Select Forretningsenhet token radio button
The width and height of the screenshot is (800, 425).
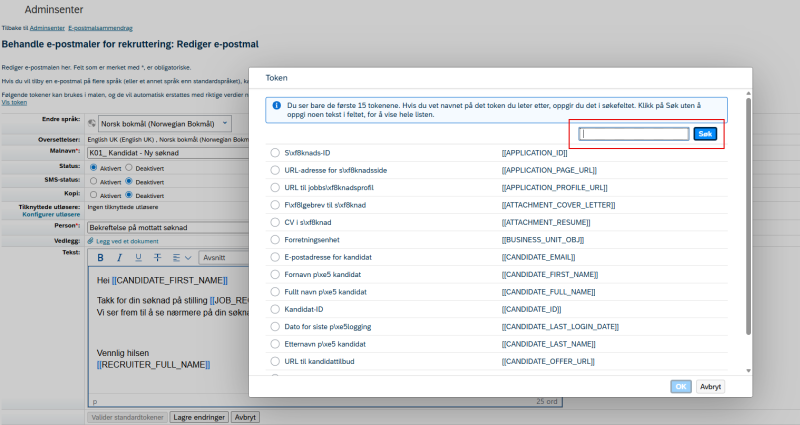coord(275,239)
